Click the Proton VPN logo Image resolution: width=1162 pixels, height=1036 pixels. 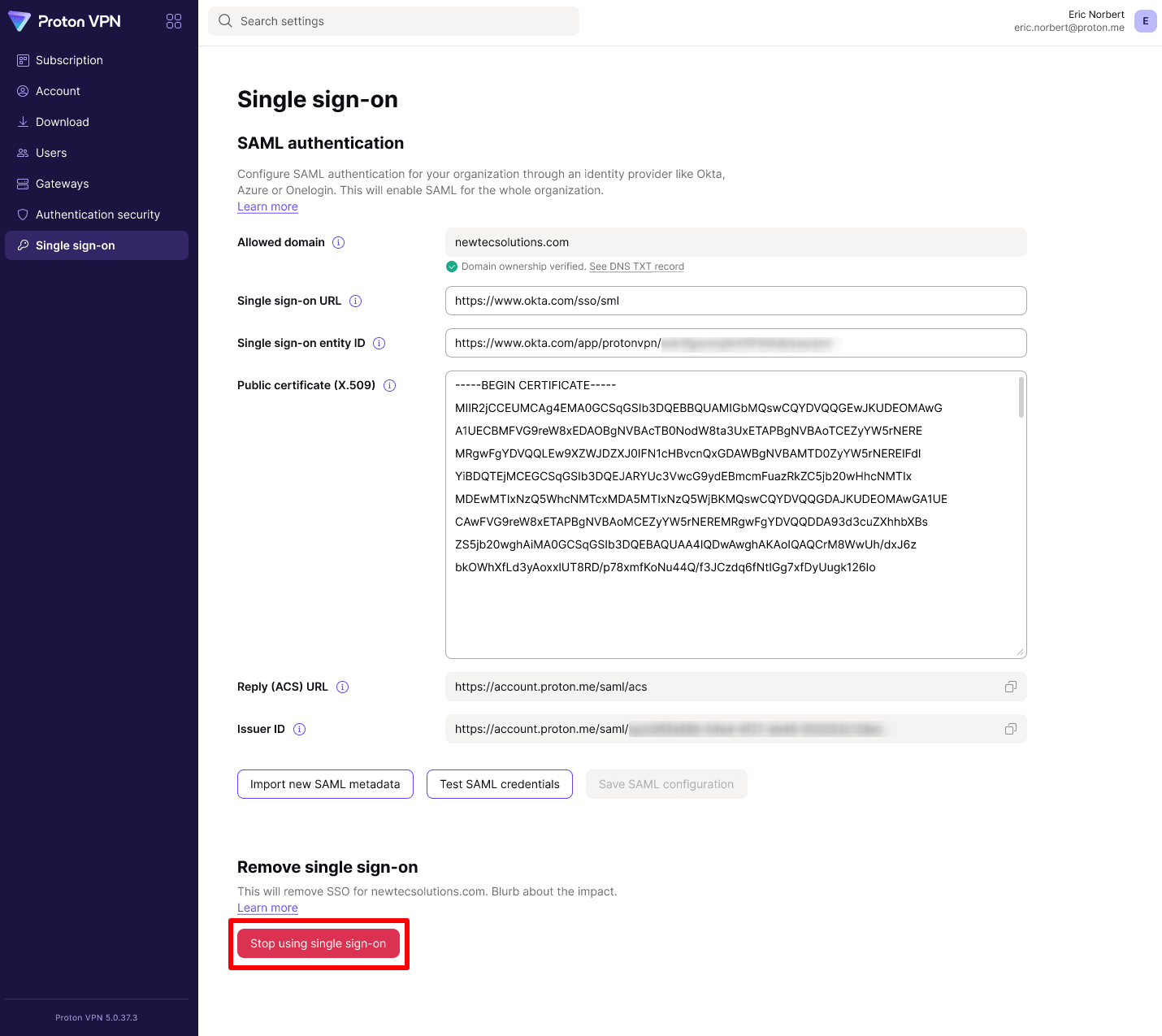pos(64,21)
